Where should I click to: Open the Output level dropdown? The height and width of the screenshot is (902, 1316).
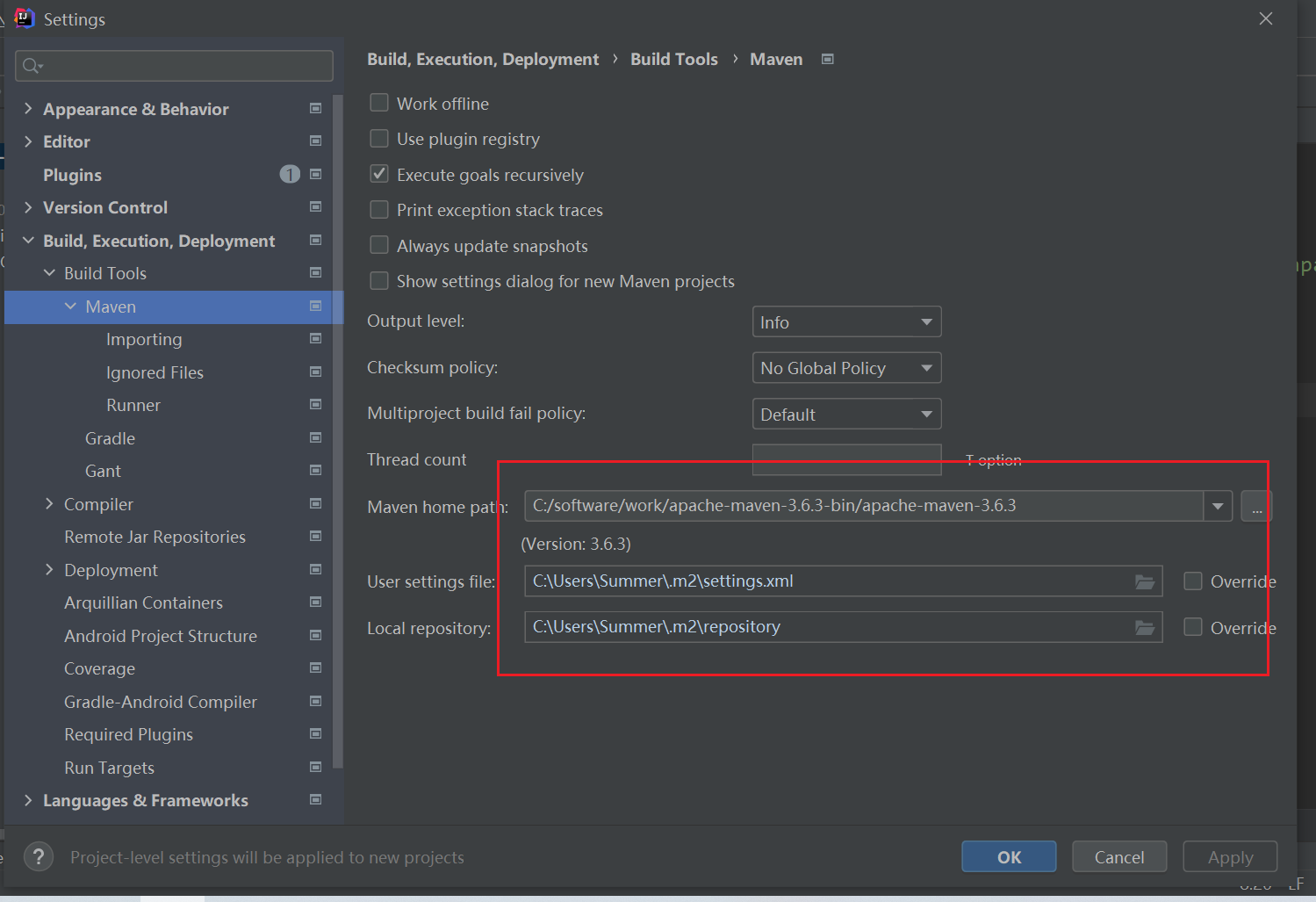pos(846,321)
